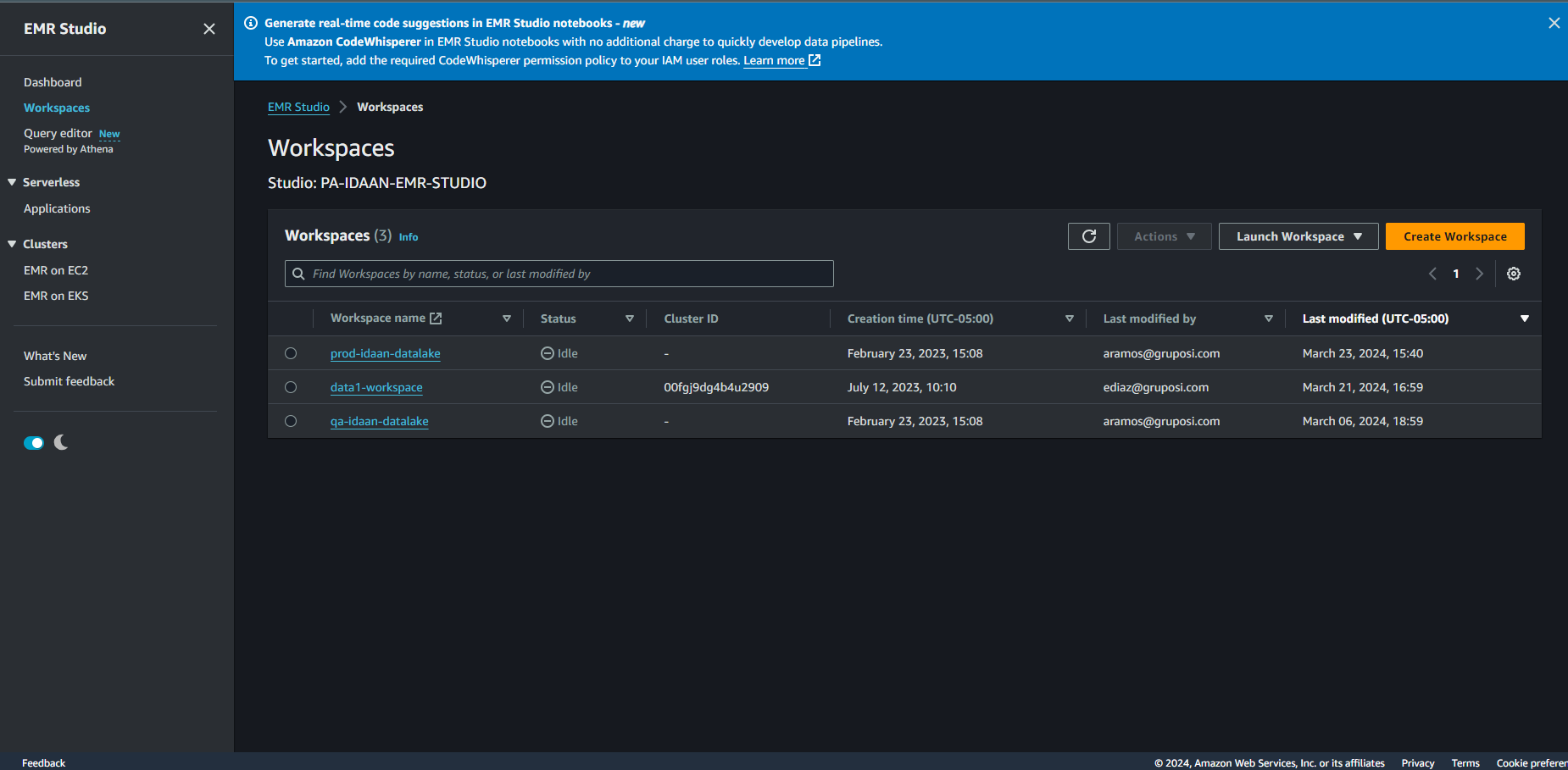
Task: Sort by Last modified by column arrow
Action: tap(1269, 319)
